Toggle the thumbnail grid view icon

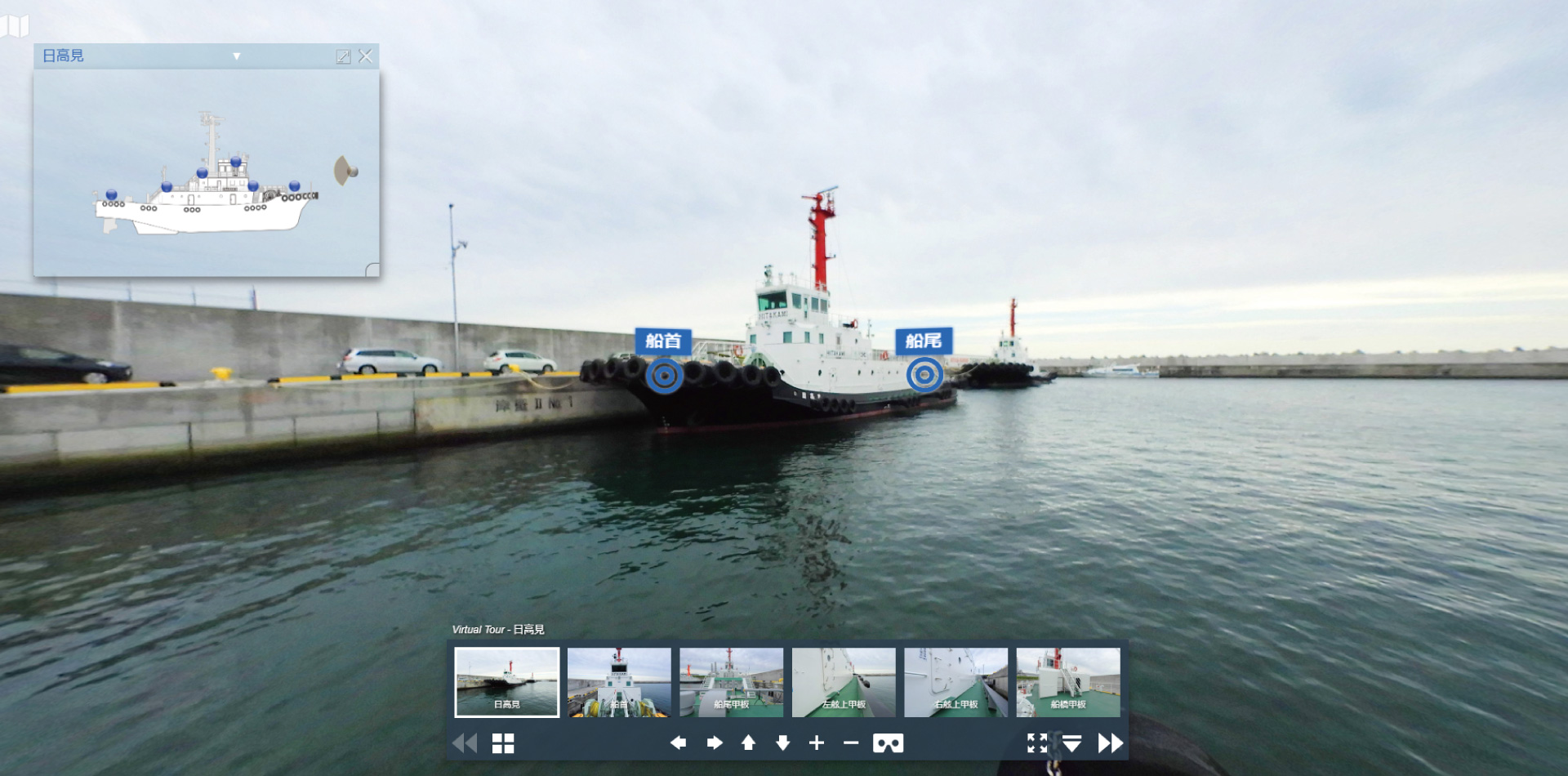503,743
